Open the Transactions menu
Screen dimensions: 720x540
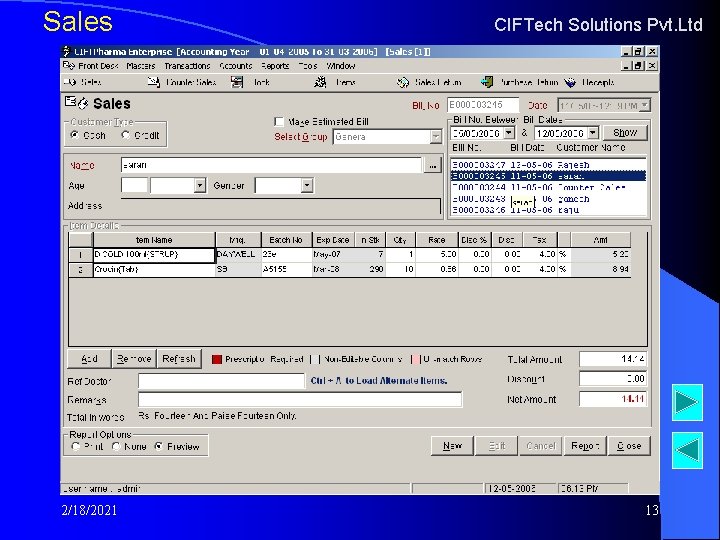tap(187, 66)
